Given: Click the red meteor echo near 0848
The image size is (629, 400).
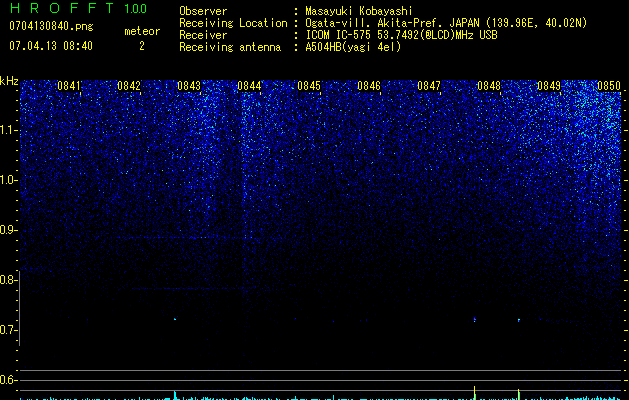Looking at the screenshot, I should tap(475, 319).
